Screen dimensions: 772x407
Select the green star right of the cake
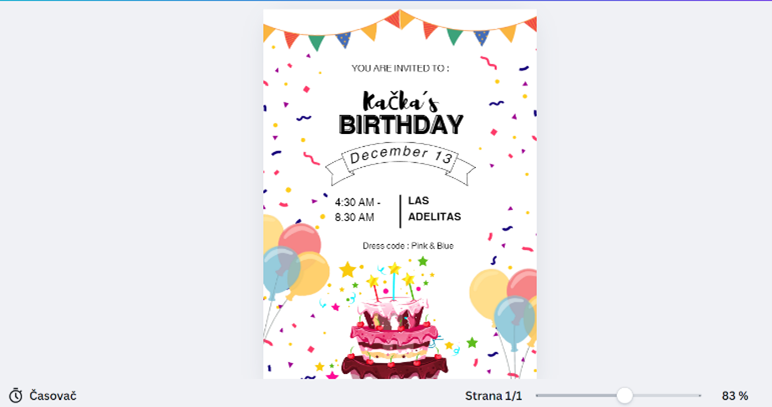(472, 342)
